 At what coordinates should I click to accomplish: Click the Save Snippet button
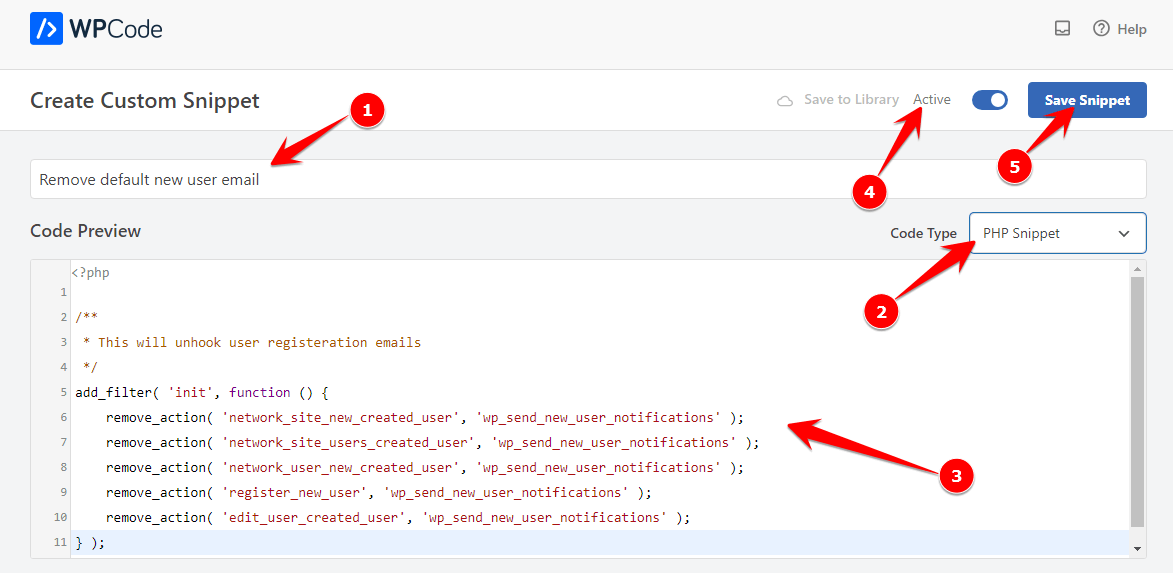(x=1087, y=100)
